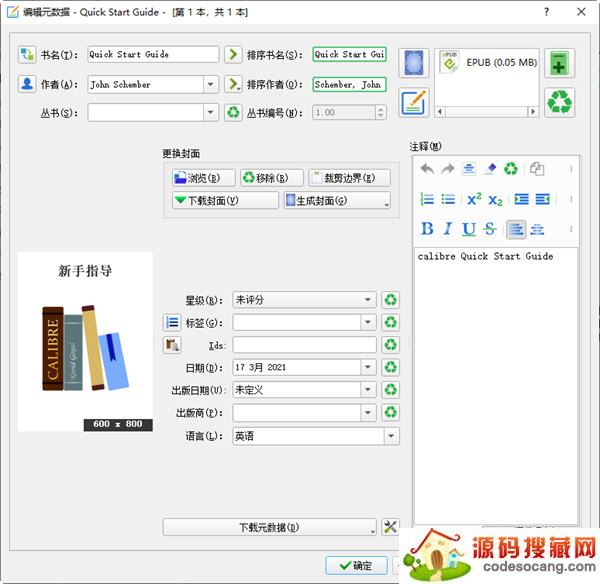Open the date picker for 17 3月 2021
The height and width of the screenshot is (584, 600).
[368, 367]
